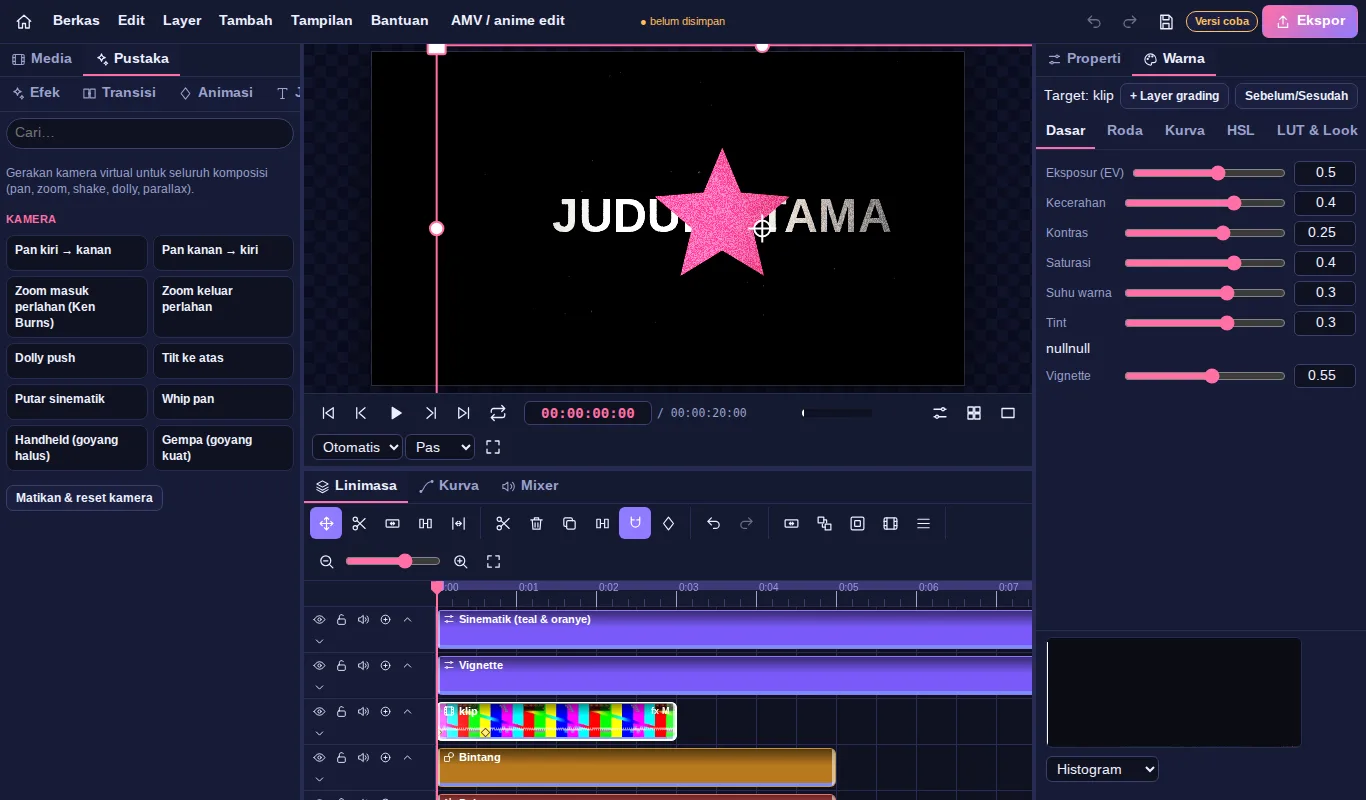Toggle loop playback
Viewport: 1366px width, 800px height.
pyautogui.click(x=498, y=413)
